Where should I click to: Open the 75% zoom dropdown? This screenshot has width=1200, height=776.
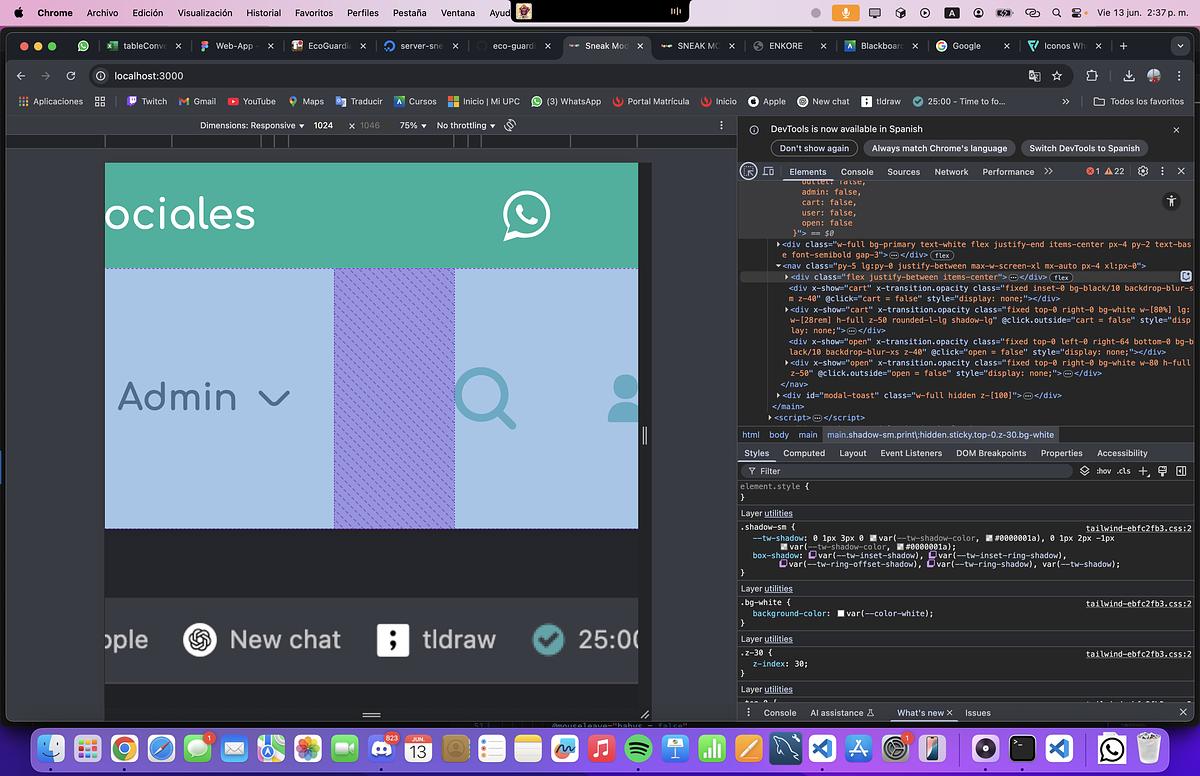[x=412, y=125]
